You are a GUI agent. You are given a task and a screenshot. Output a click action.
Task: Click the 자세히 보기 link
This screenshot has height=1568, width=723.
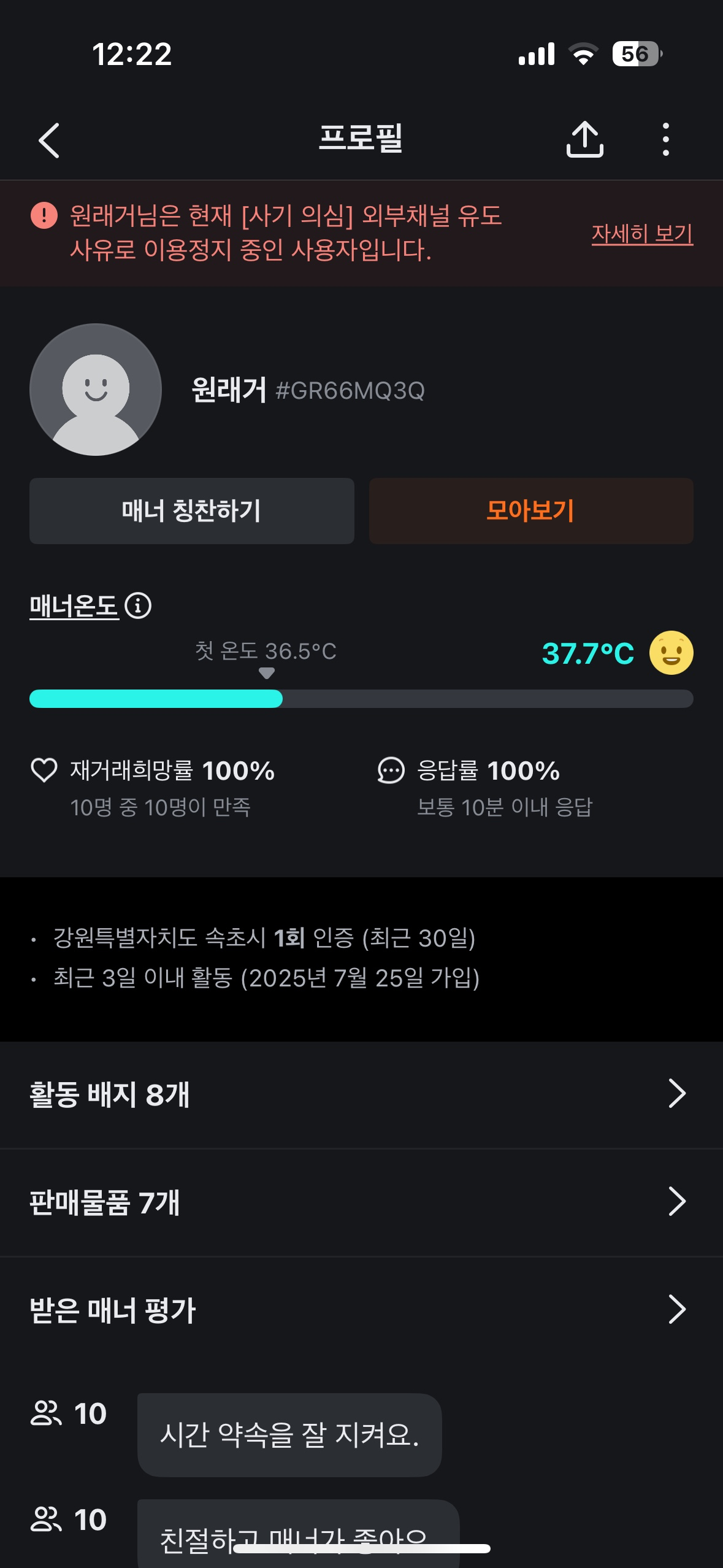click(641, 234)
